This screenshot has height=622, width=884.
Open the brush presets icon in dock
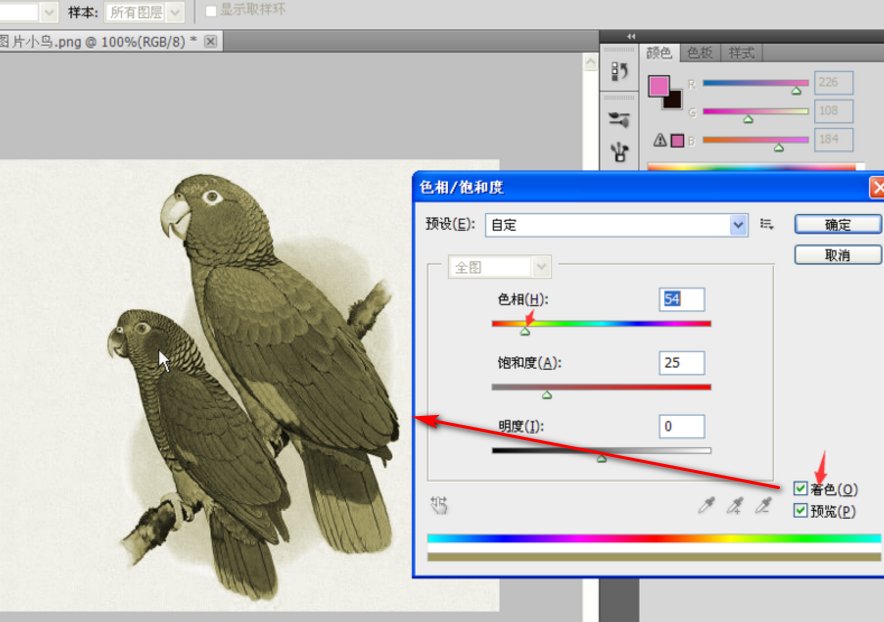620,151
